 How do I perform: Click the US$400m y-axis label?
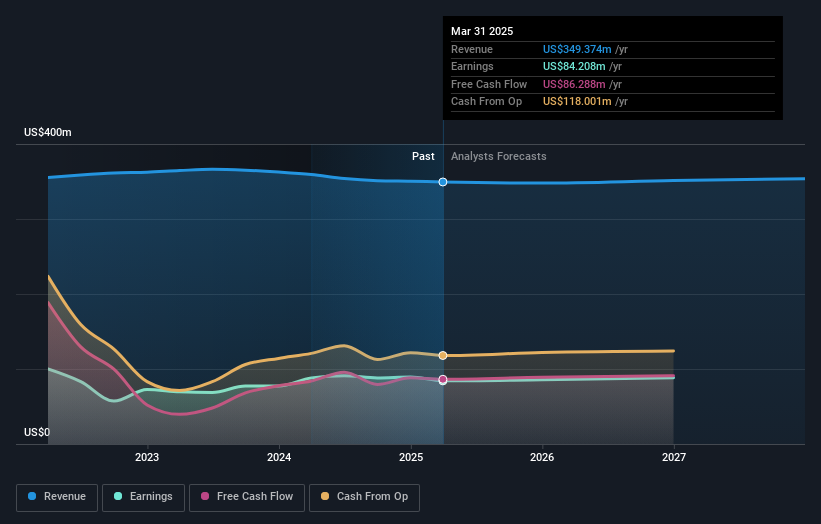coord(48,132)
